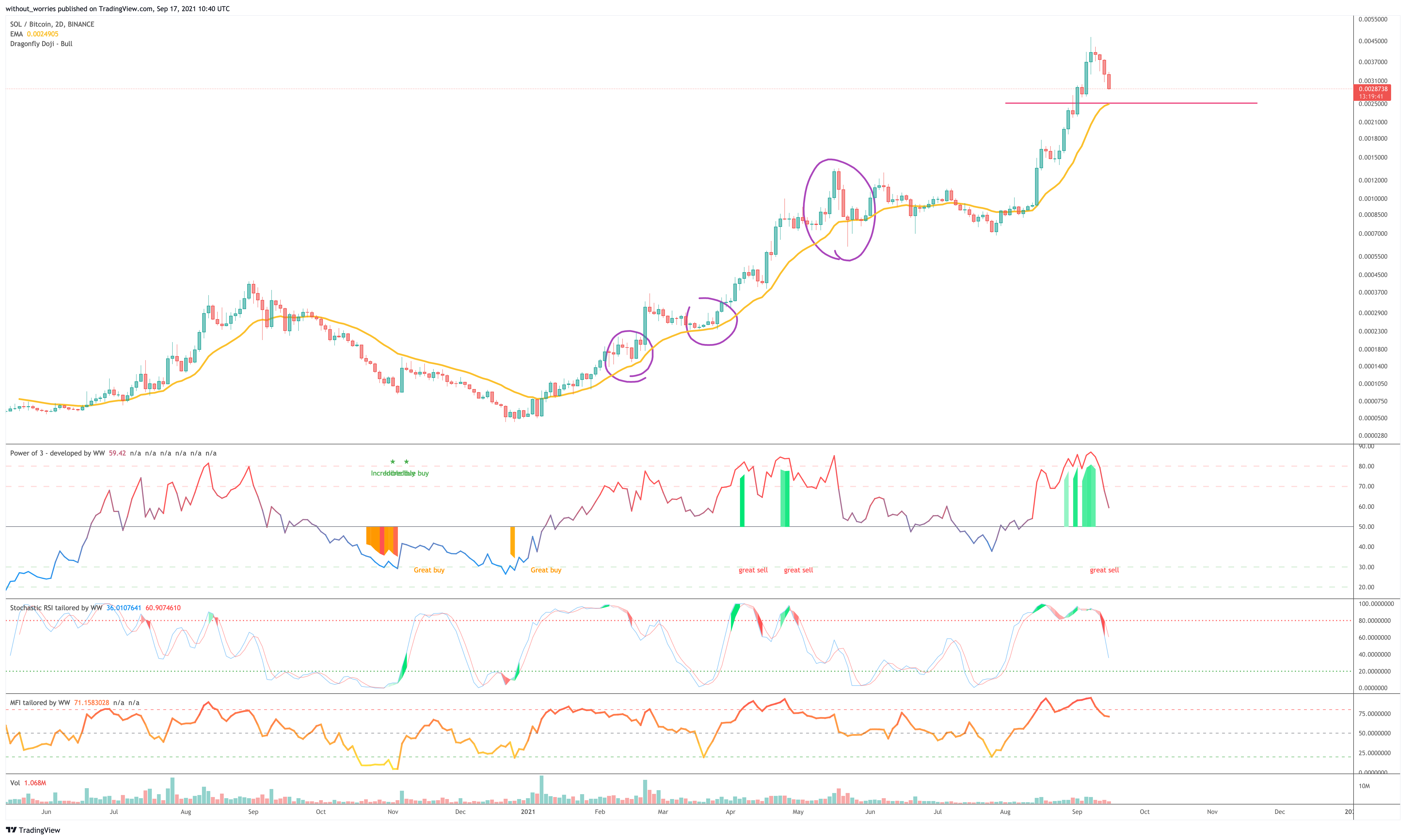
Task: Click the 2021 label on time axis
Action: tap(527, 812)
